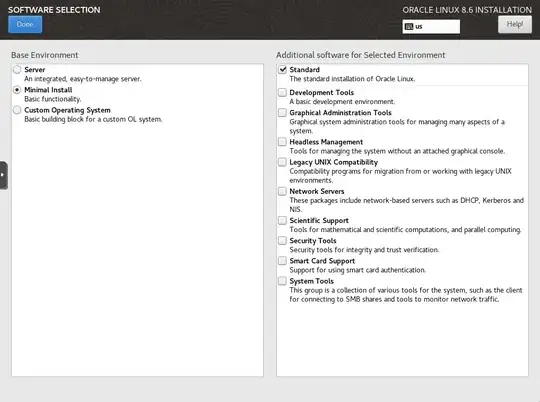Check the System Tools checkbox
This screenshot has height=402, width=540.
pyautogui.click(x=282, y=281)
